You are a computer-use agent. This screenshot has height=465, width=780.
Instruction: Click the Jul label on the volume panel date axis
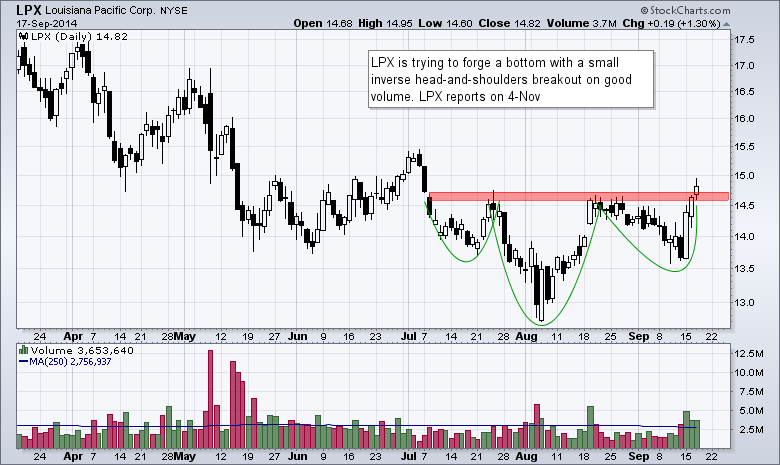click(409, 457)
